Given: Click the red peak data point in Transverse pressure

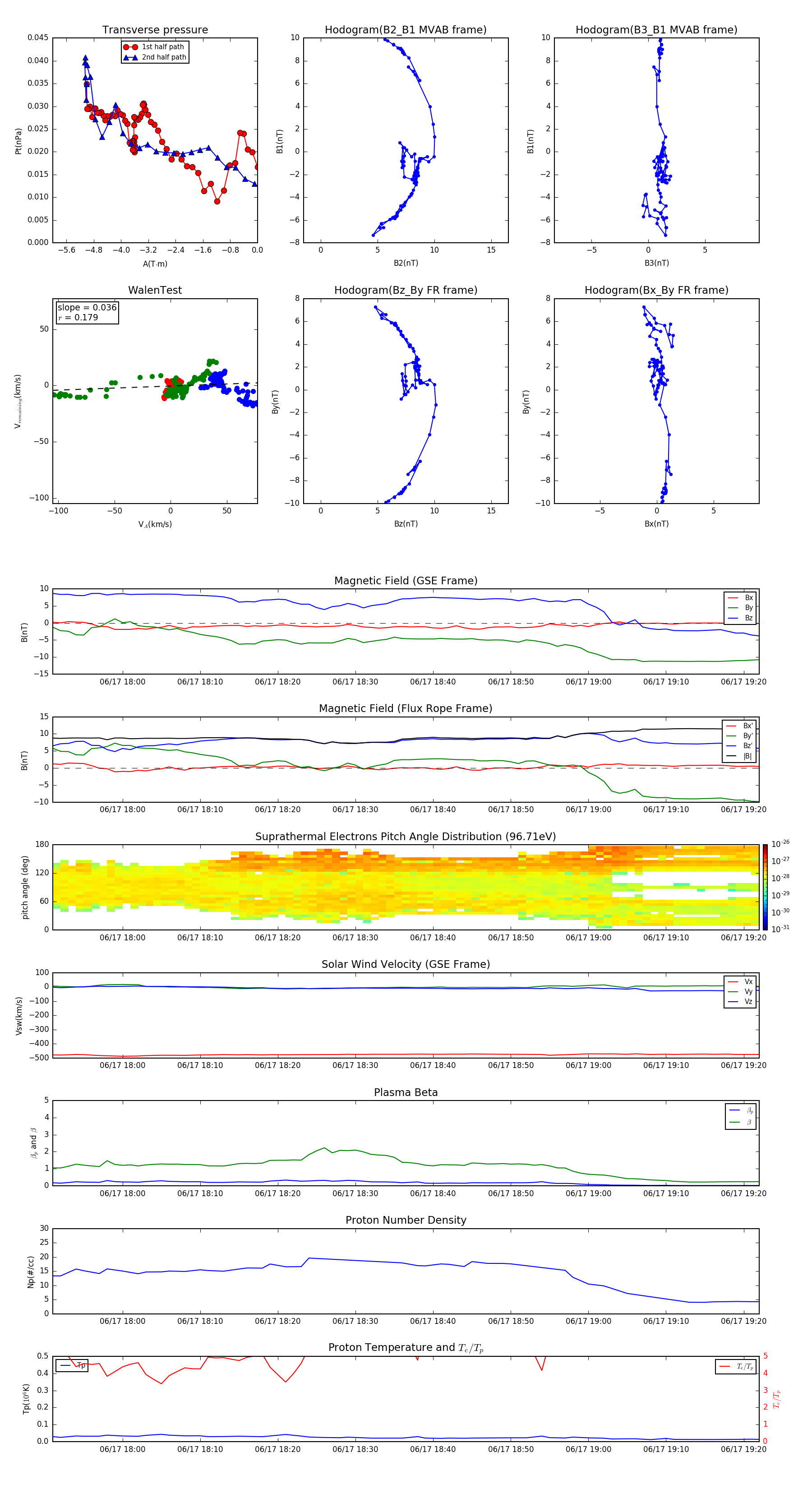Looking at the screenshot, I should pyautogui.click(x=87, y=84).
